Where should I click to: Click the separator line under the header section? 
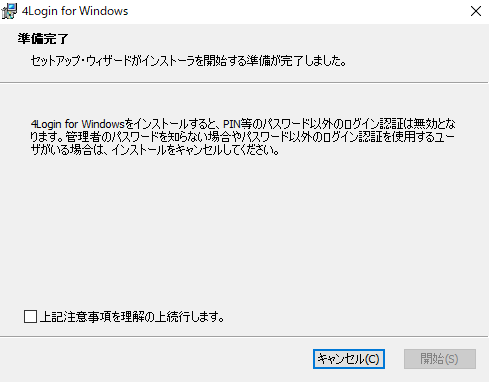point(244,82)
